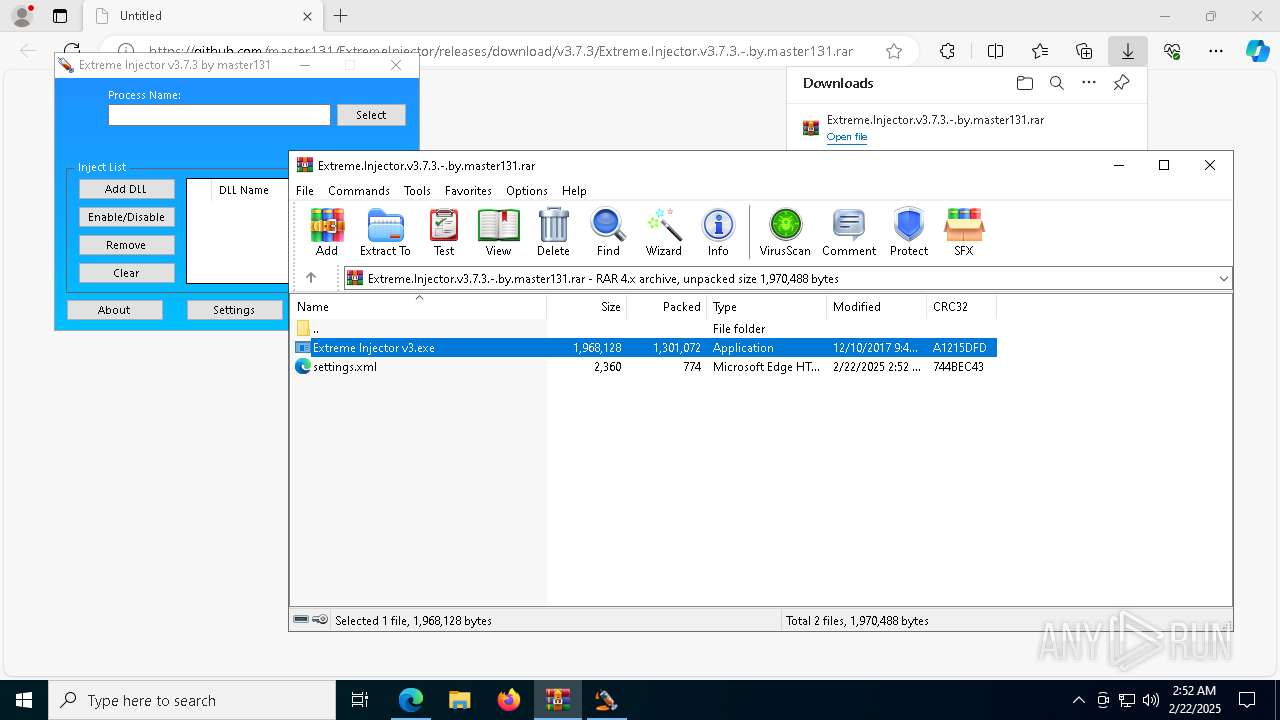
Task: Add page to favorites star icon
Action: coord(894,51)
